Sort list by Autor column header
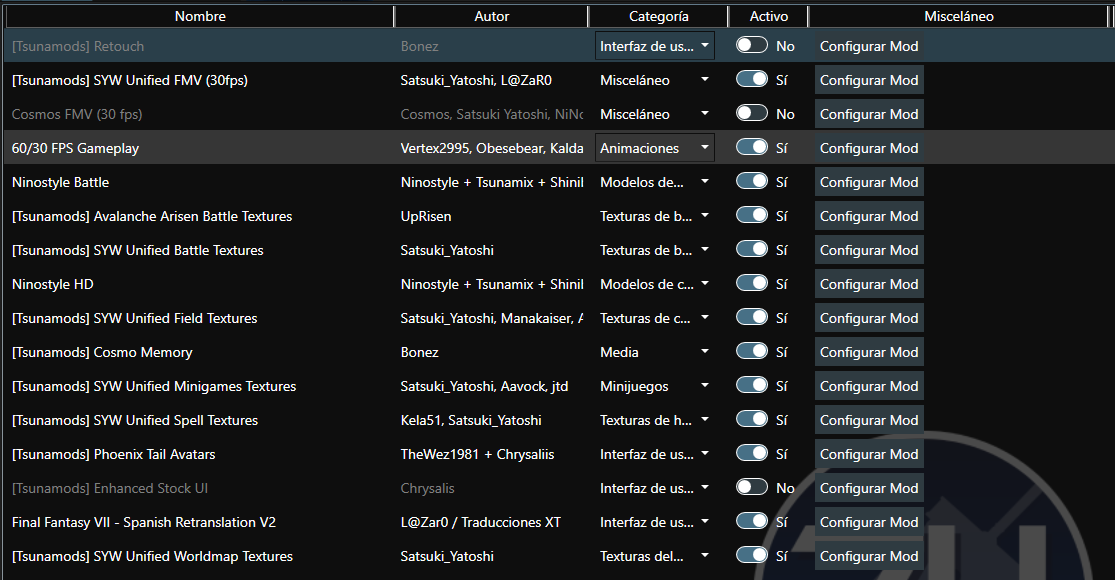Image resolution: width=1115 pixels, height=580 pixels. point(491,16)
